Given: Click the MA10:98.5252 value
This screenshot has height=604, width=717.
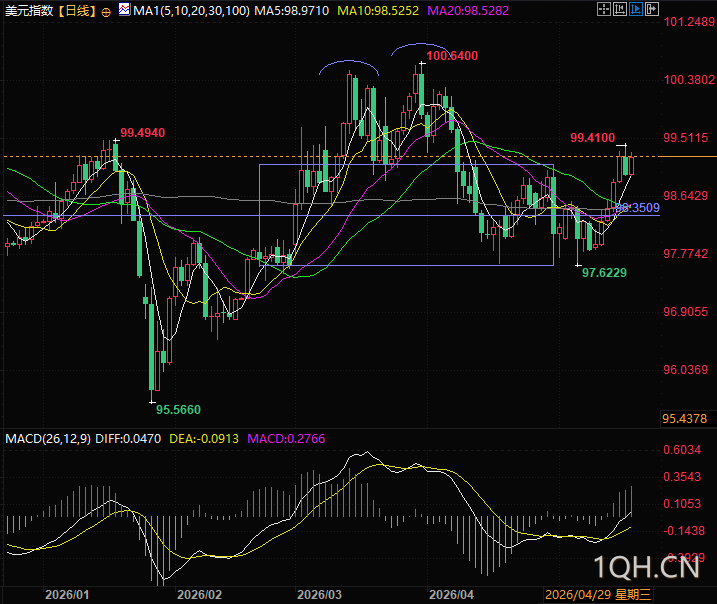Looking at the screenshot, I should coord(378,11).
